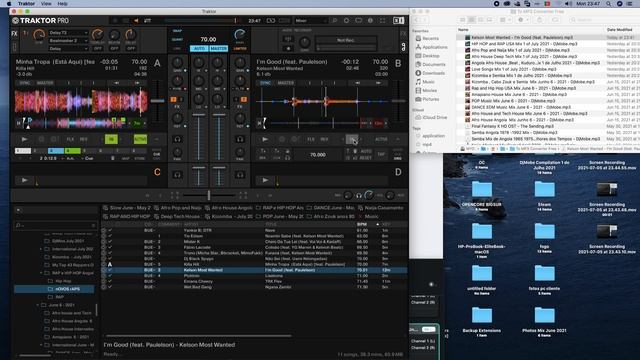Open Traktor info icon in header
The image size is (640, 360).
pos(370,20)
